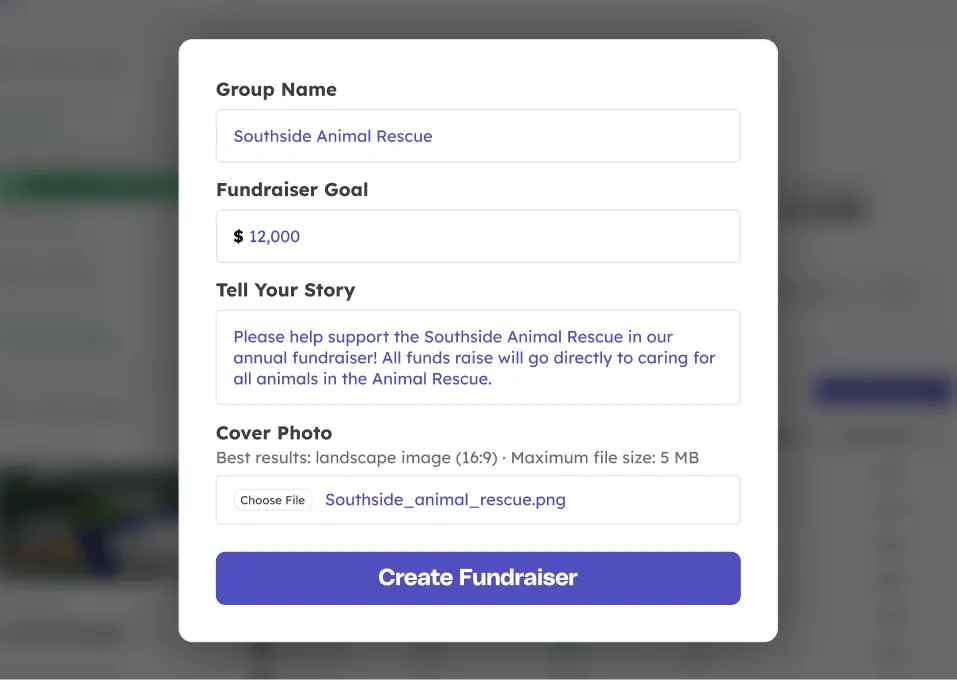Click the Group Name label

[x=276, y=89]
